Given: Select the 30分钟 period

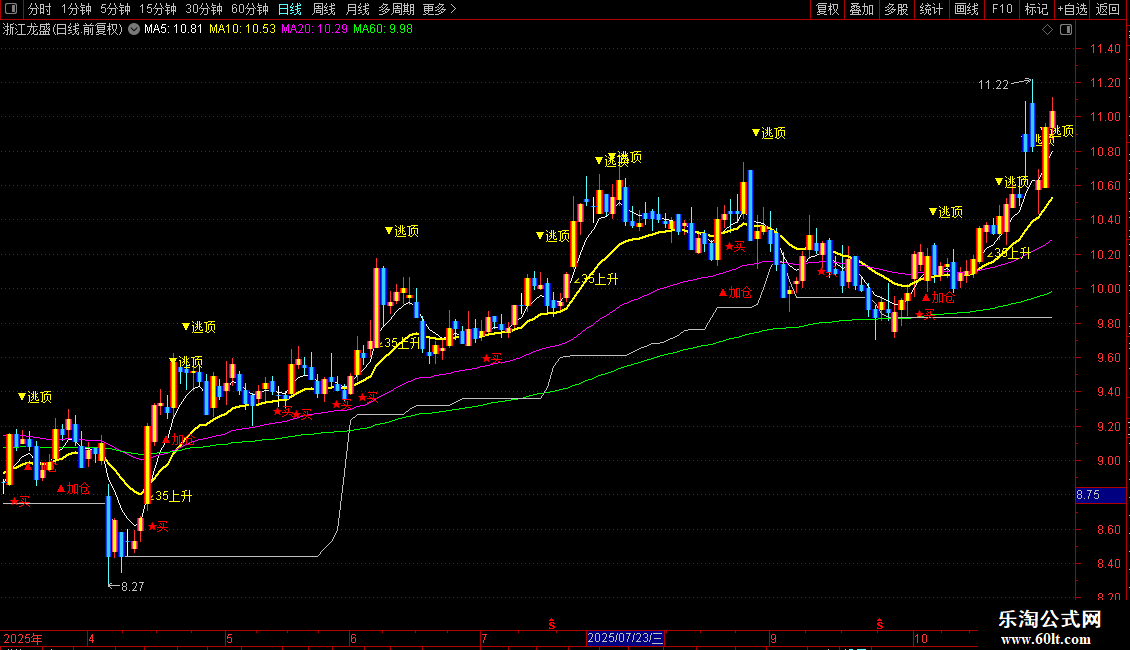Looking at the screenshot, I should (204, 9).
